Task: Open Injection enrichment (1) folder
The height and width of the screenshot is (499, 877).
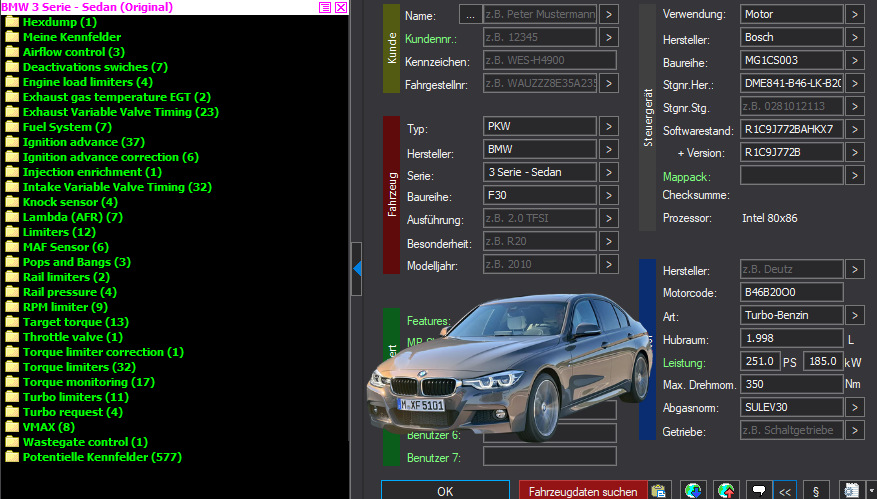Action: coord(83,172)
